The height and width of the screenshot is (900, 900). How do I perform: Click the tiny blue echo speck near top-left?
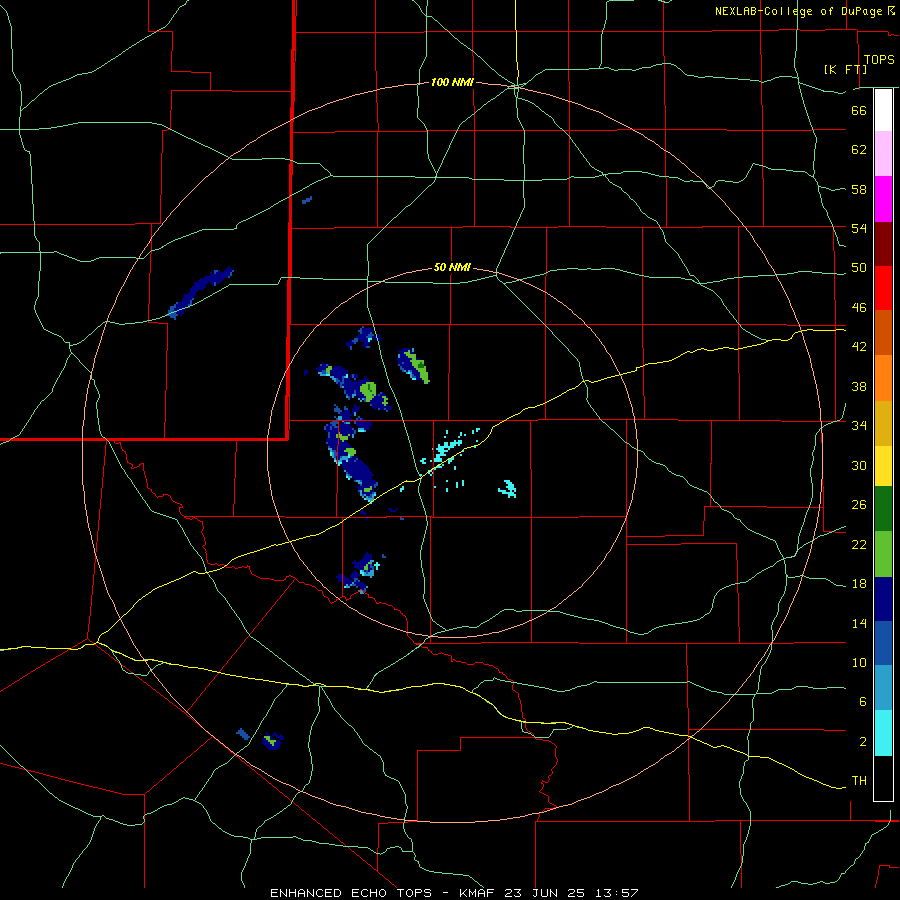coord(307,200)
